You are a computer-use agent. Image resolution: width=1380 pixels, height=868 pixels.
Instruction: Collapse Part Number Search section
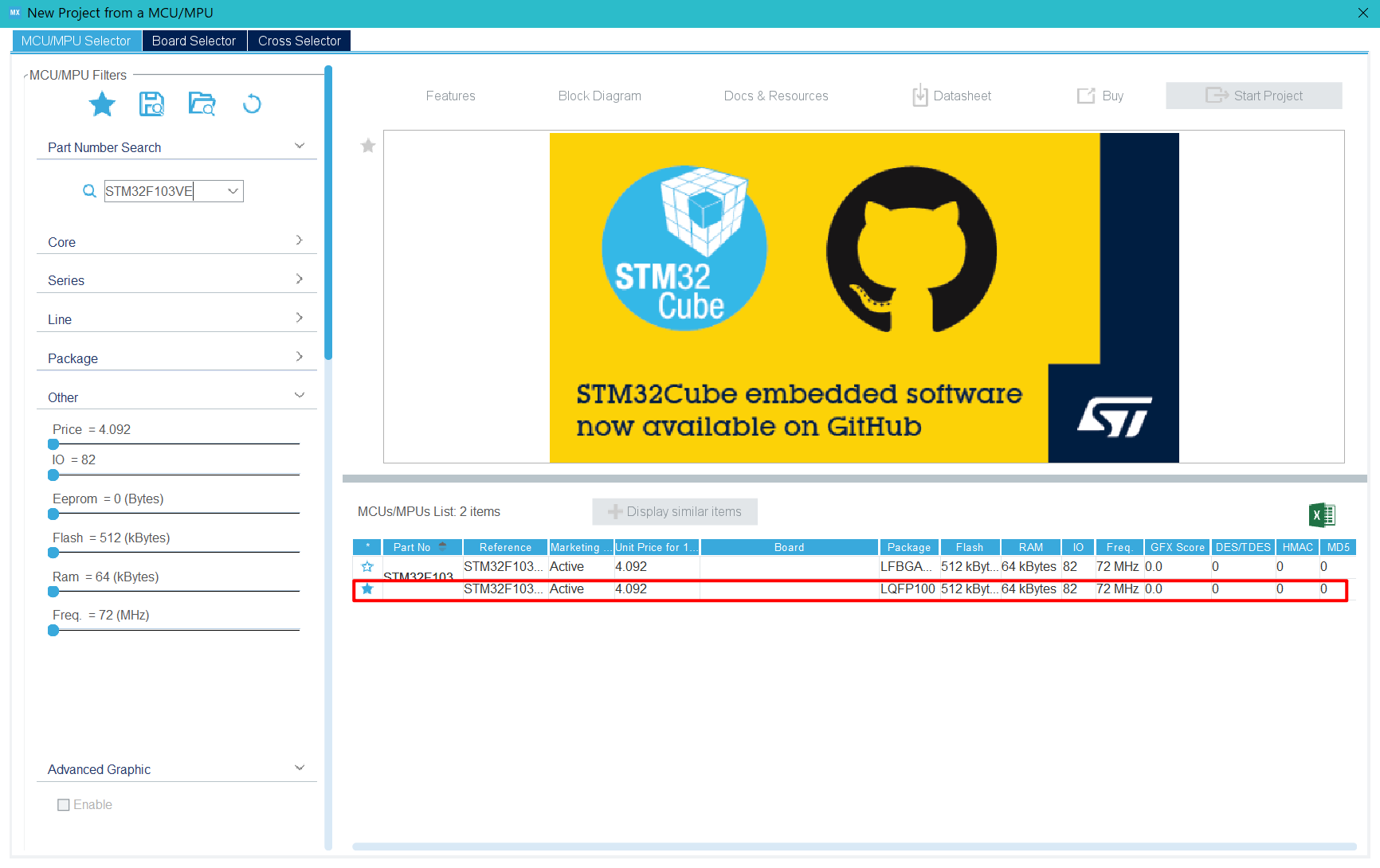tap(300, 146)
